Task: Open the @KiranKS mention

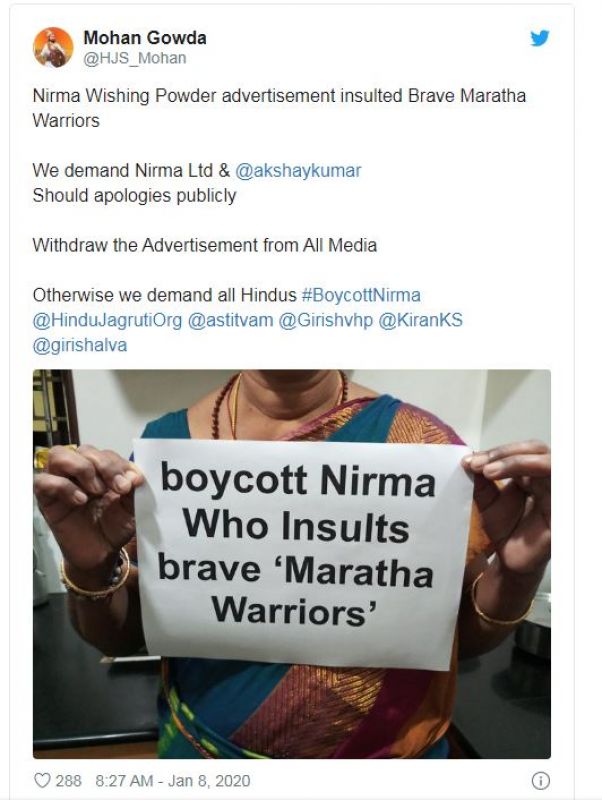Action: tap(420, 320)
